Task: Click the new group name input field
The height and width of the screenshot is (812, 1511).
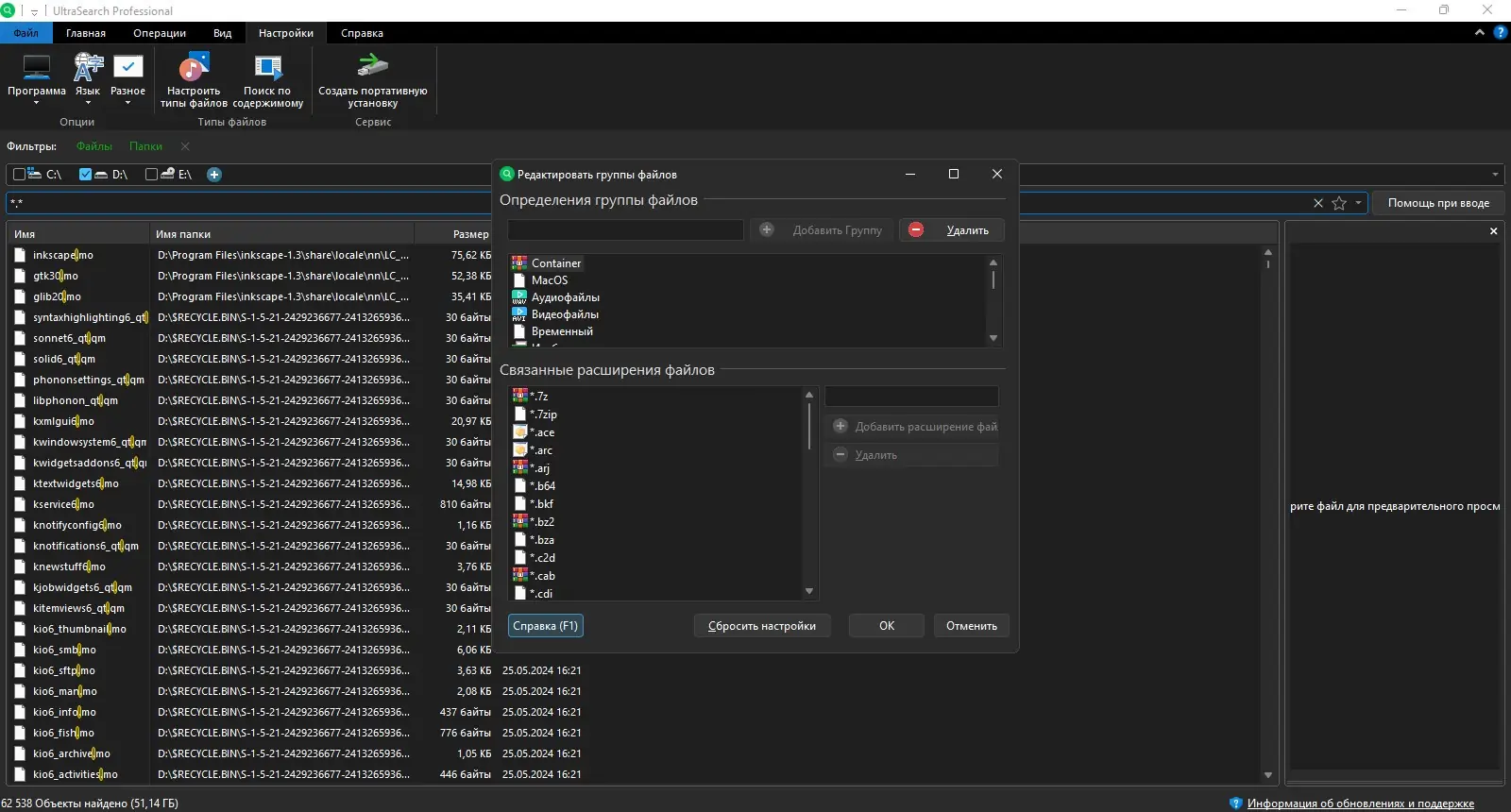Action: tap(625, 229)
